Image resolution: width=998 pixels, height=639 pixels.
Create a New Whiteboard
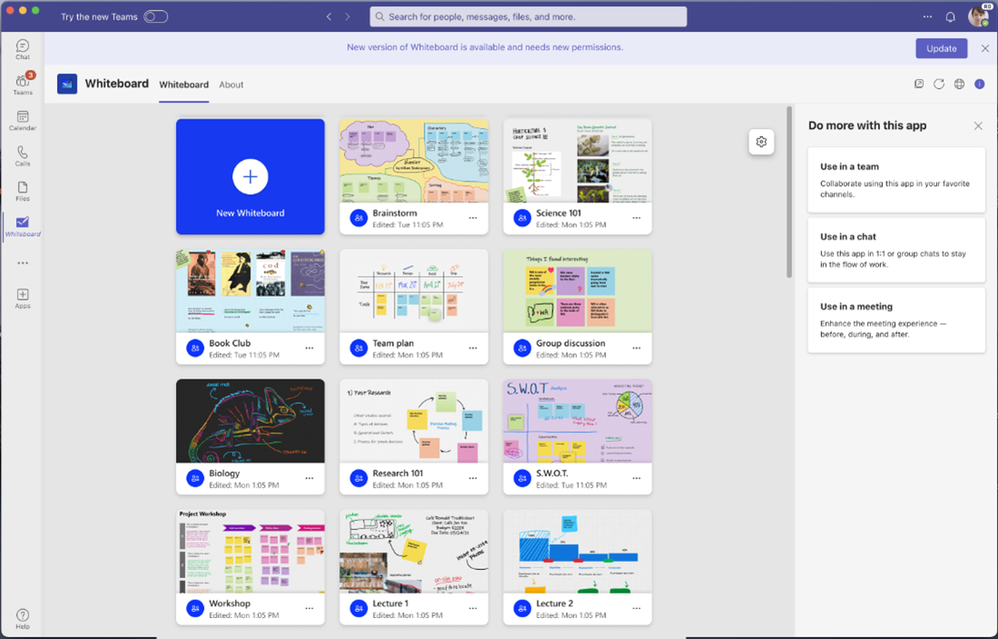250,176
